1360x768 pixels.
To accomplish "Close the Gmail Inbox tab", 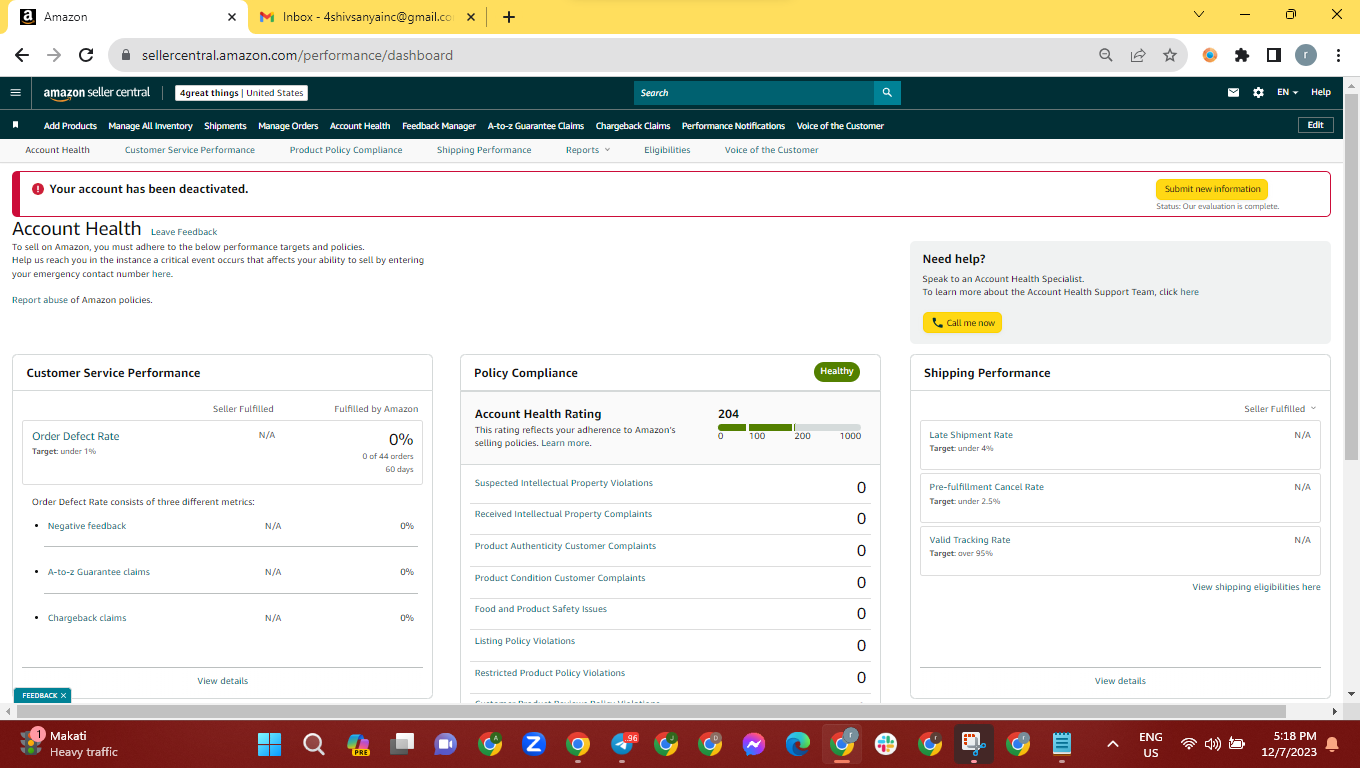I will tap(472, 17).
